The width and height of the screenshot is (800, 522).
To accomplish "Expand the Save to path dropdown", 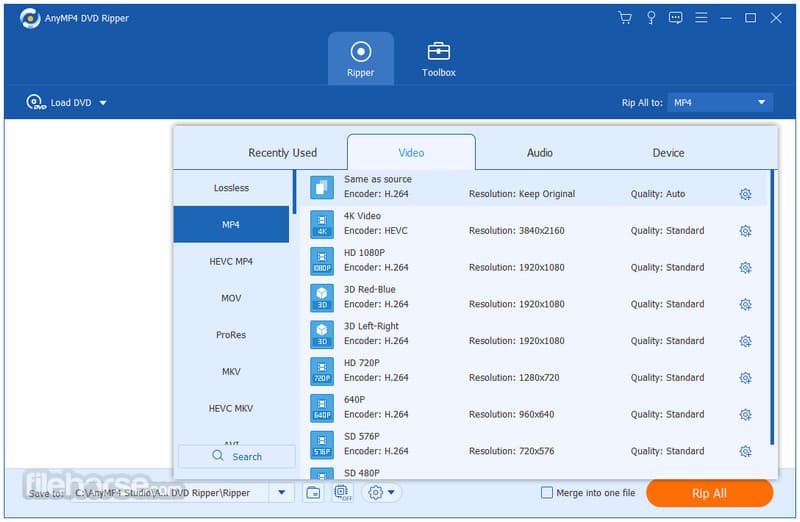I will (281, 493).
